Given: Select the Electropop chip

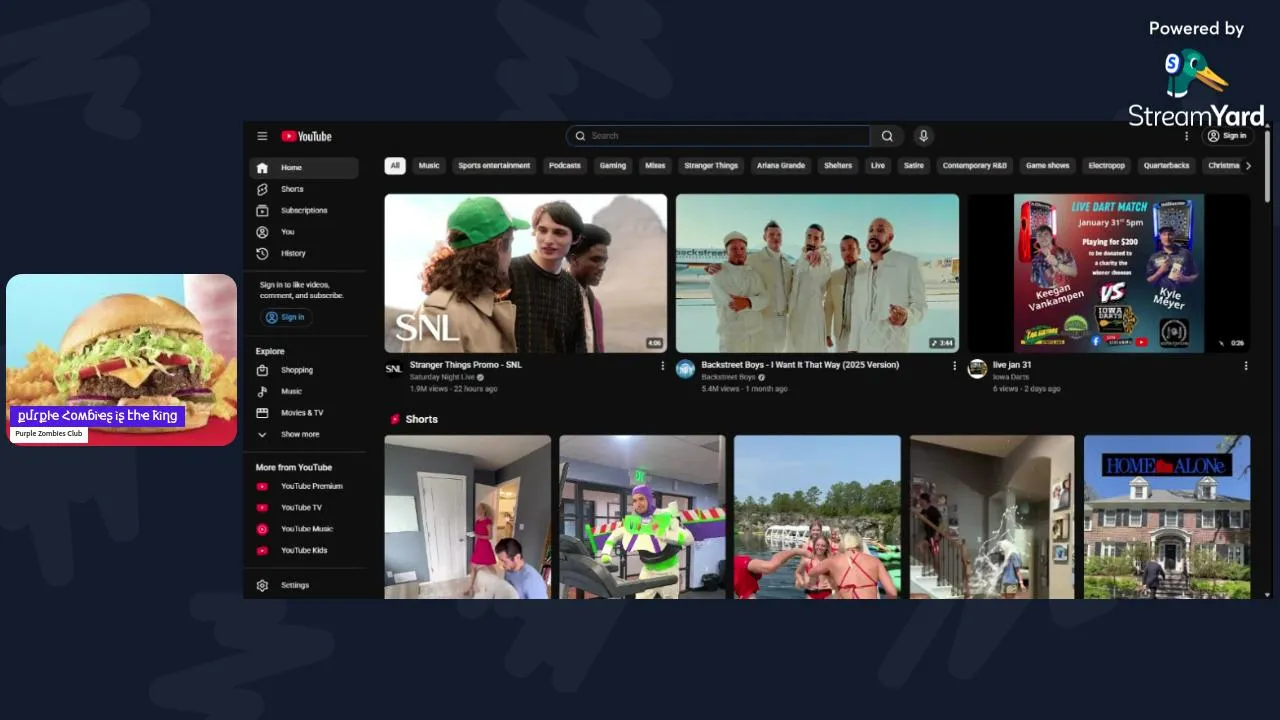Looking at the screenshot, I should 1107,166.
